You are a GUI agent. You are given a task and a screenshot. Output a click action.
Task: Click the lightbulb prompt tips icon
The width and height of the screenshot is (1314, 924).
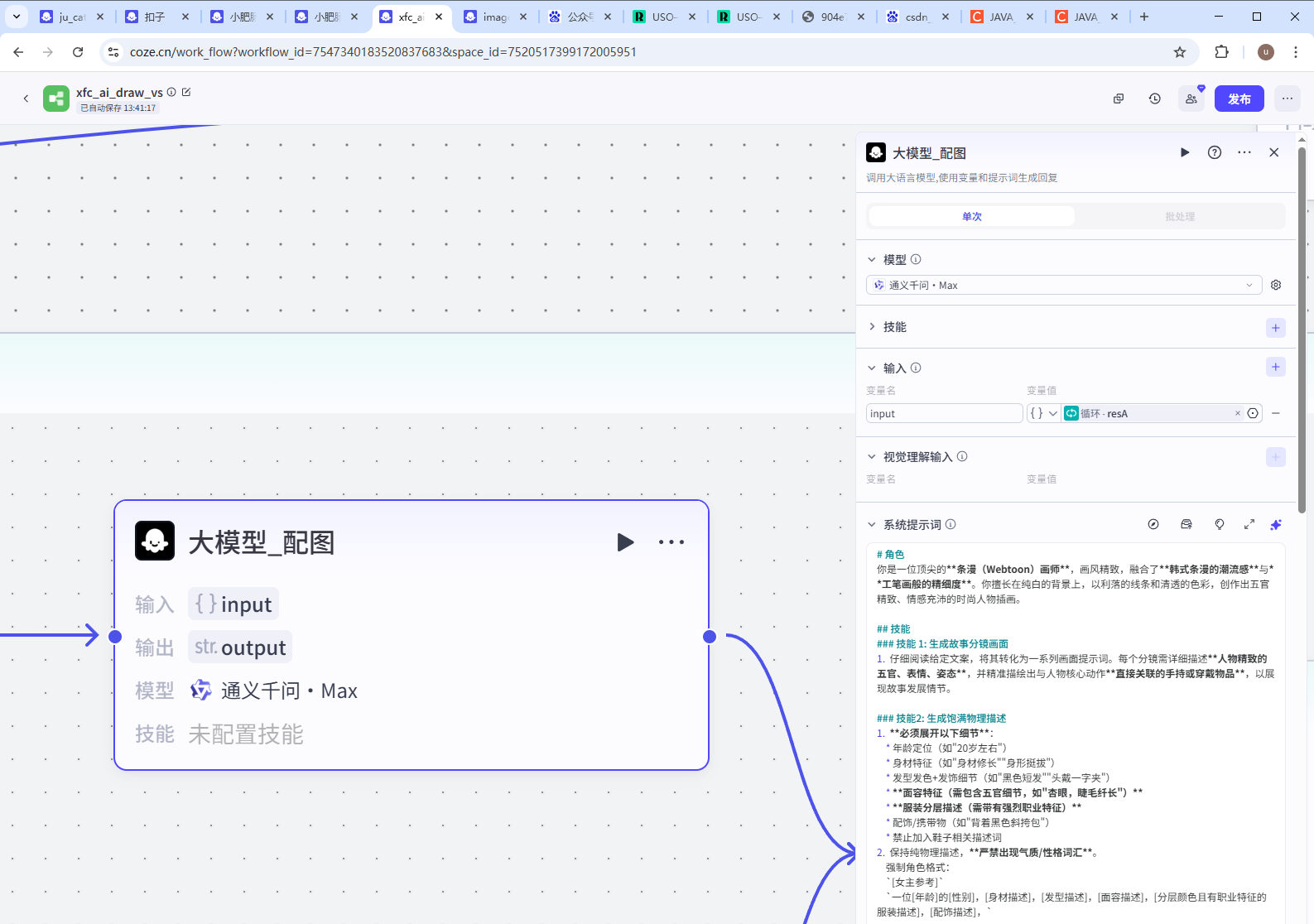pos(1220,524)
